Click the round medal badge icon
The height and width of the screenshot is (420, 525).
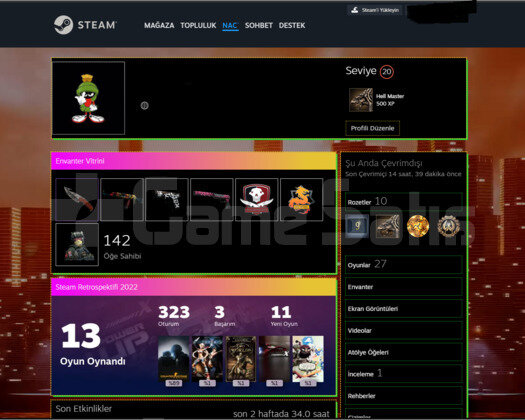click(x=449, y=226)
